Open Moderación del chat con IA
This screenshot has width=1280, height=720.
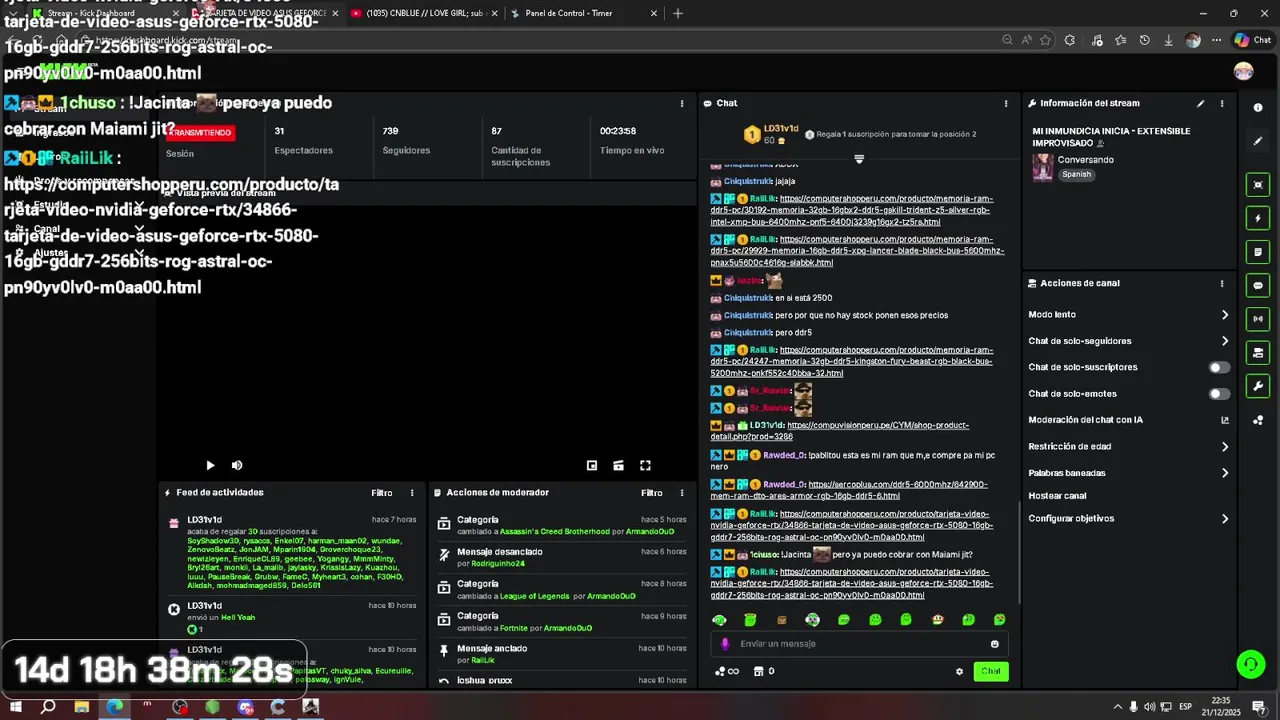pyautogui.click(x=1129, y=420)
